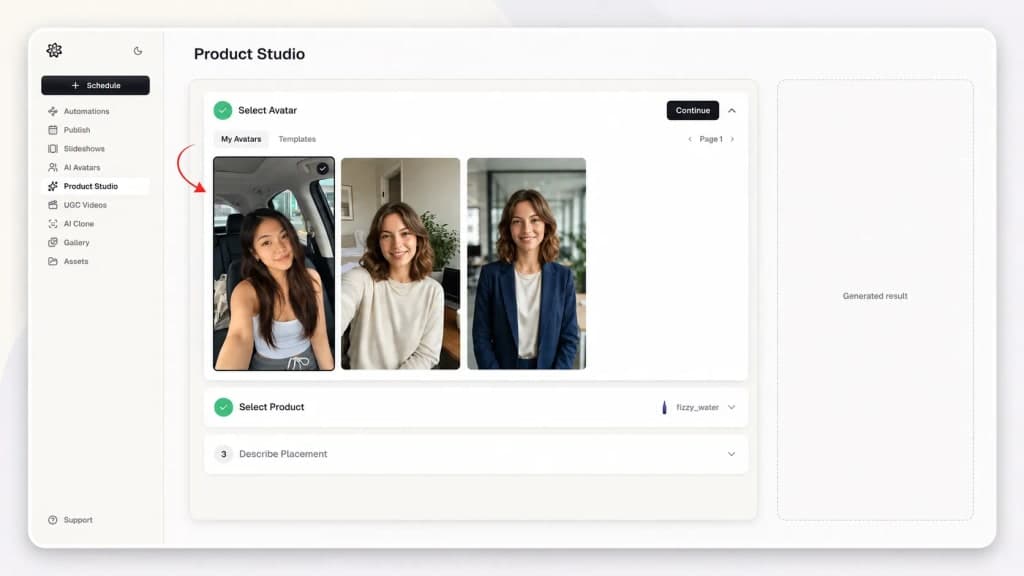This screenshot has width=1024, height=576.
Task: Click the Generated result placeholder text
Action: click(x=875, y=296)
